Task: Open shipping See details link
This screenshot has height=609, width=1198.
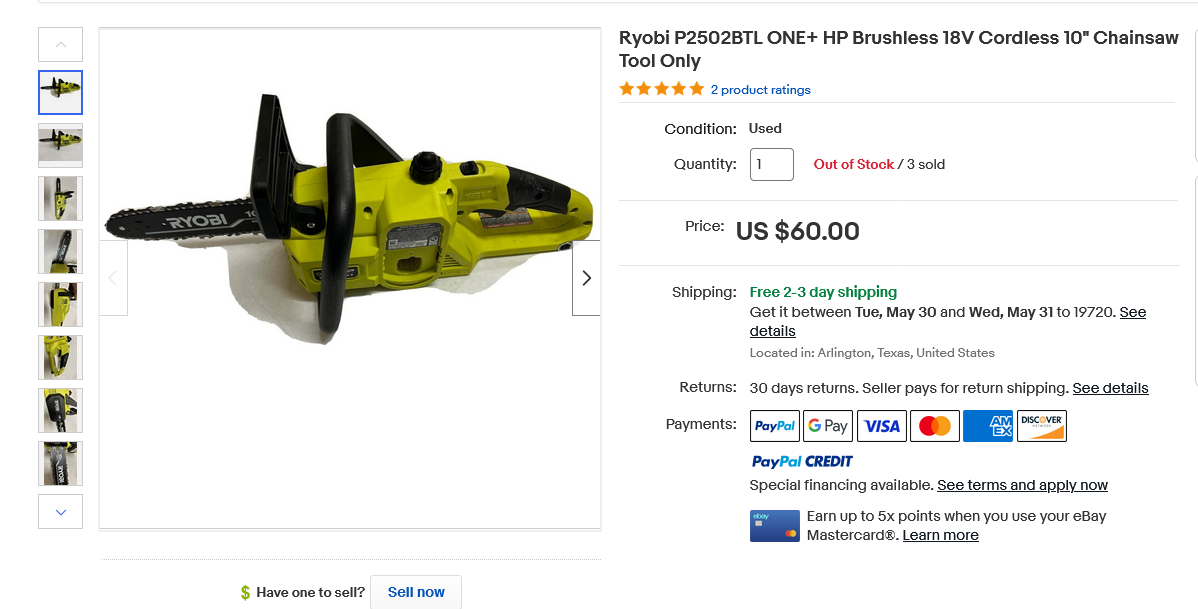Action: click(773, 331)
